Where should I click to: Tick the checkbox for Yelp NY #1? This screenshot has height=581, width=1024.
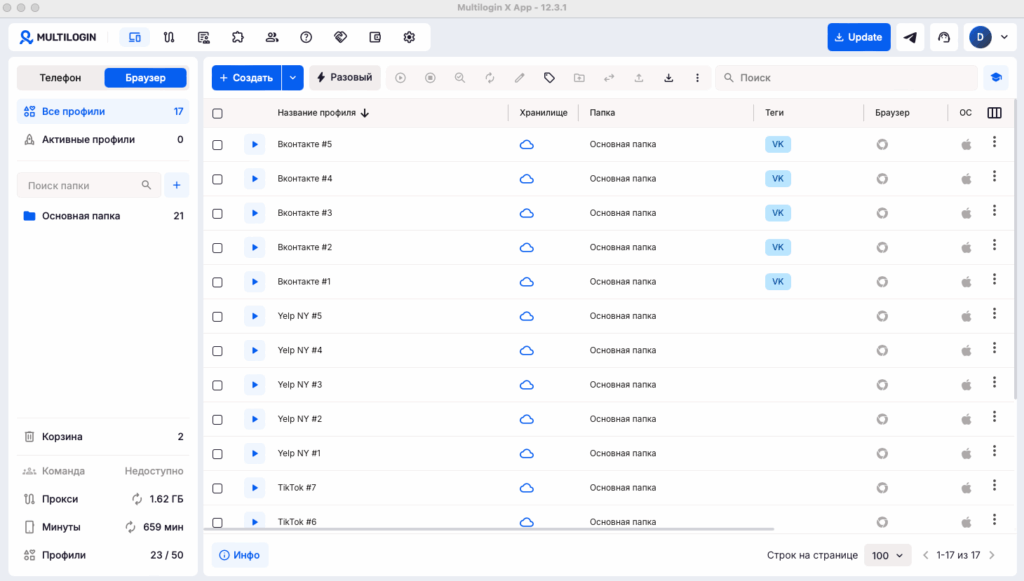pos(217,454)
